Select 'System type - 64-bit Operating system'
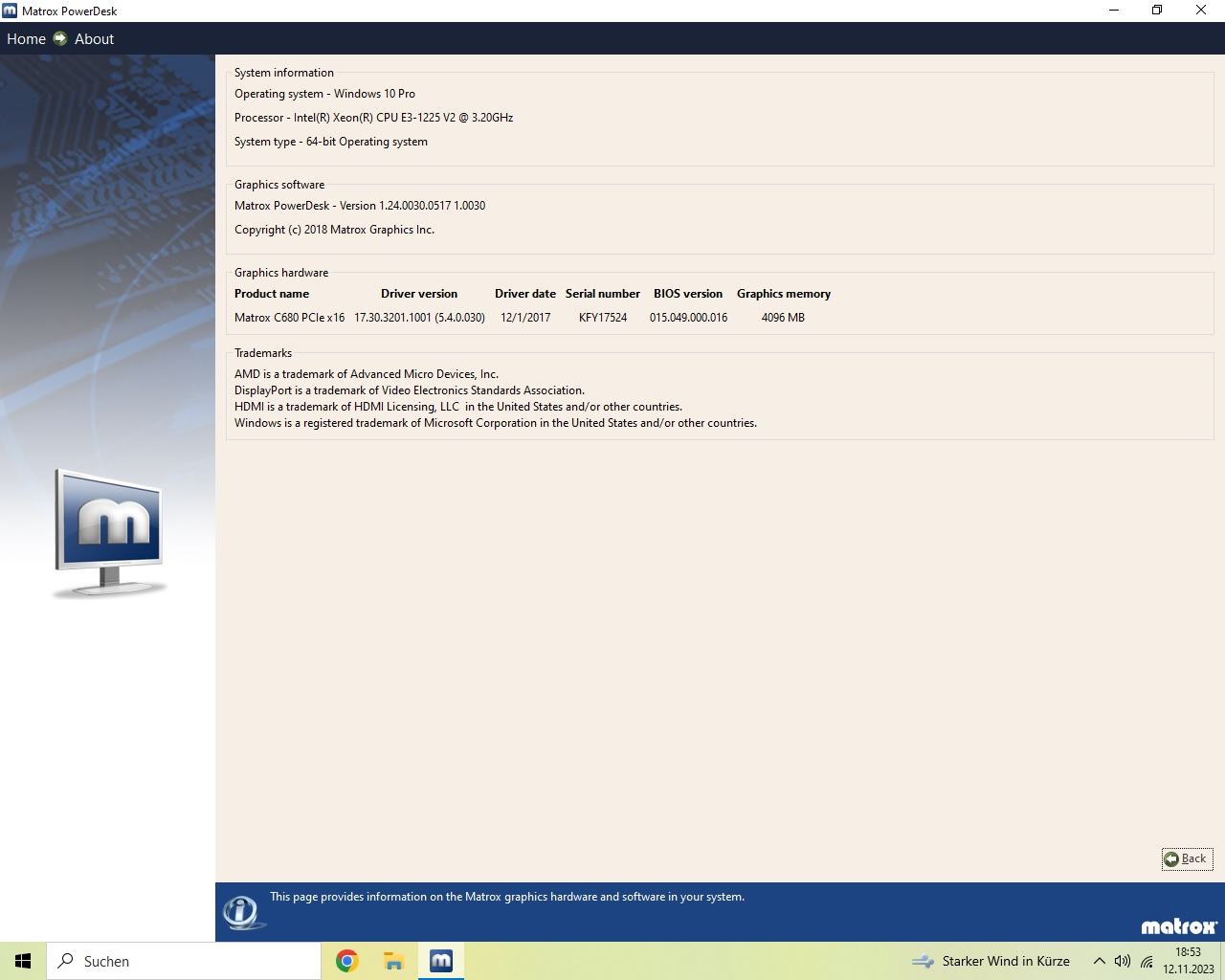This screenshot has height=980, width=1225. click(331, 142)
